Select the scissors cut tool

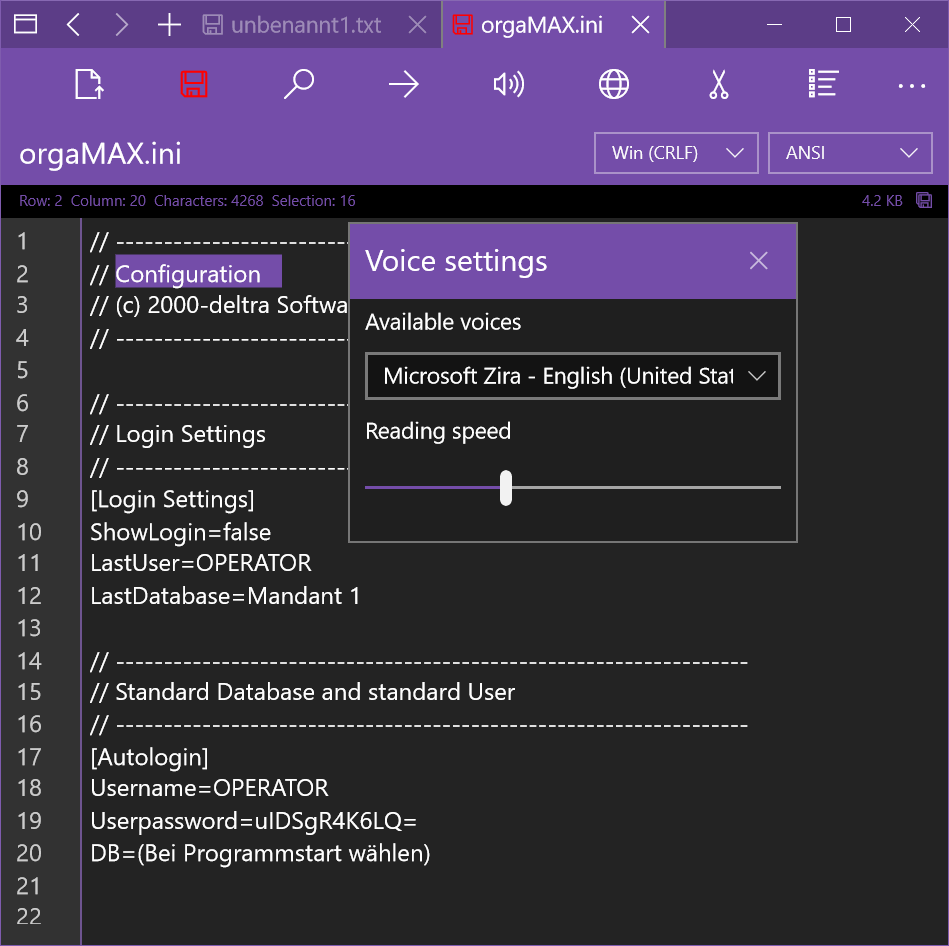(718, 84)
